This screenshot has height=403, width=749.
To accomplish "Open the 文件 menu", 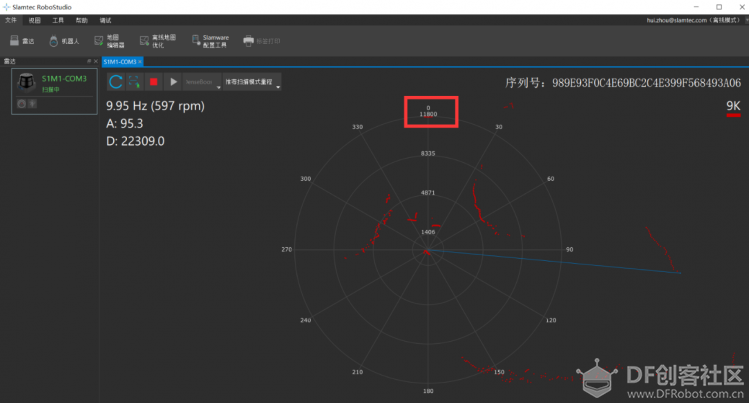I will click(11, 20).
